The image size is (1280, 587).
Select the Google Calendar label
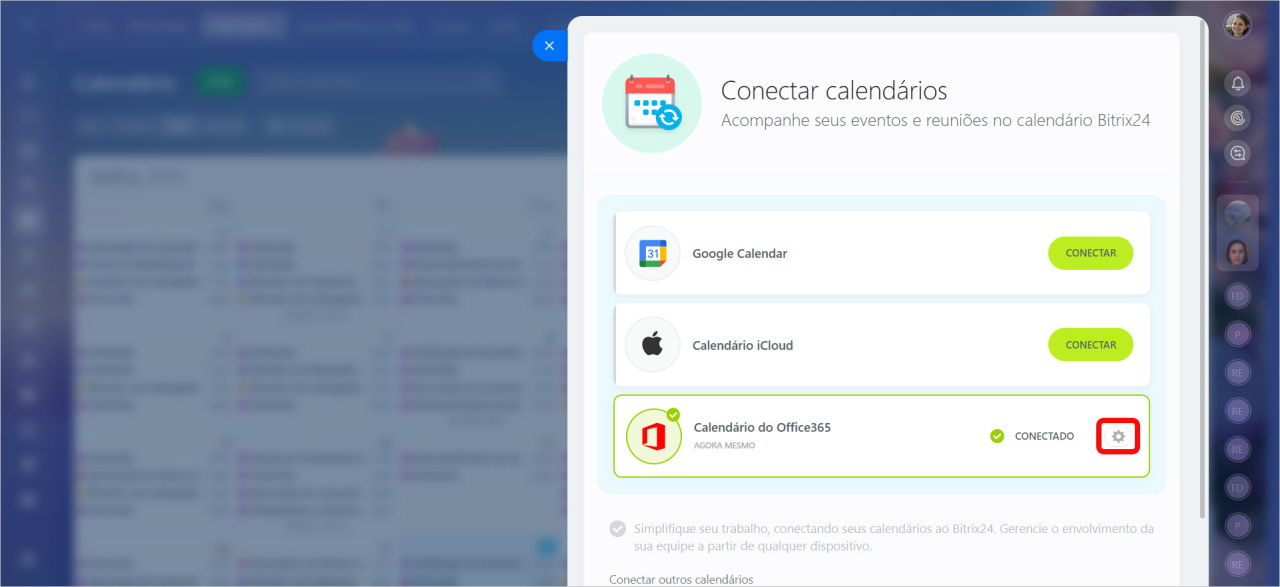(x=740, y=254)
